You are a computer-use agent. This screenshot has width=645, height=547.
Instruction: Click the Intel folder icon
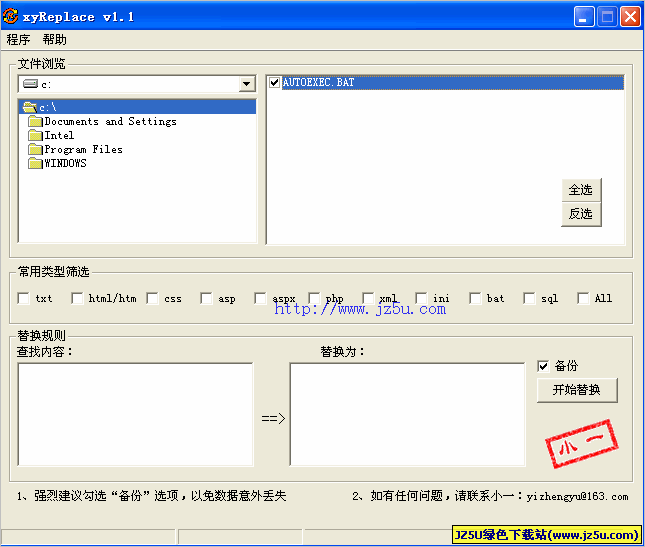pyautogui.click(x=35, y=135)
